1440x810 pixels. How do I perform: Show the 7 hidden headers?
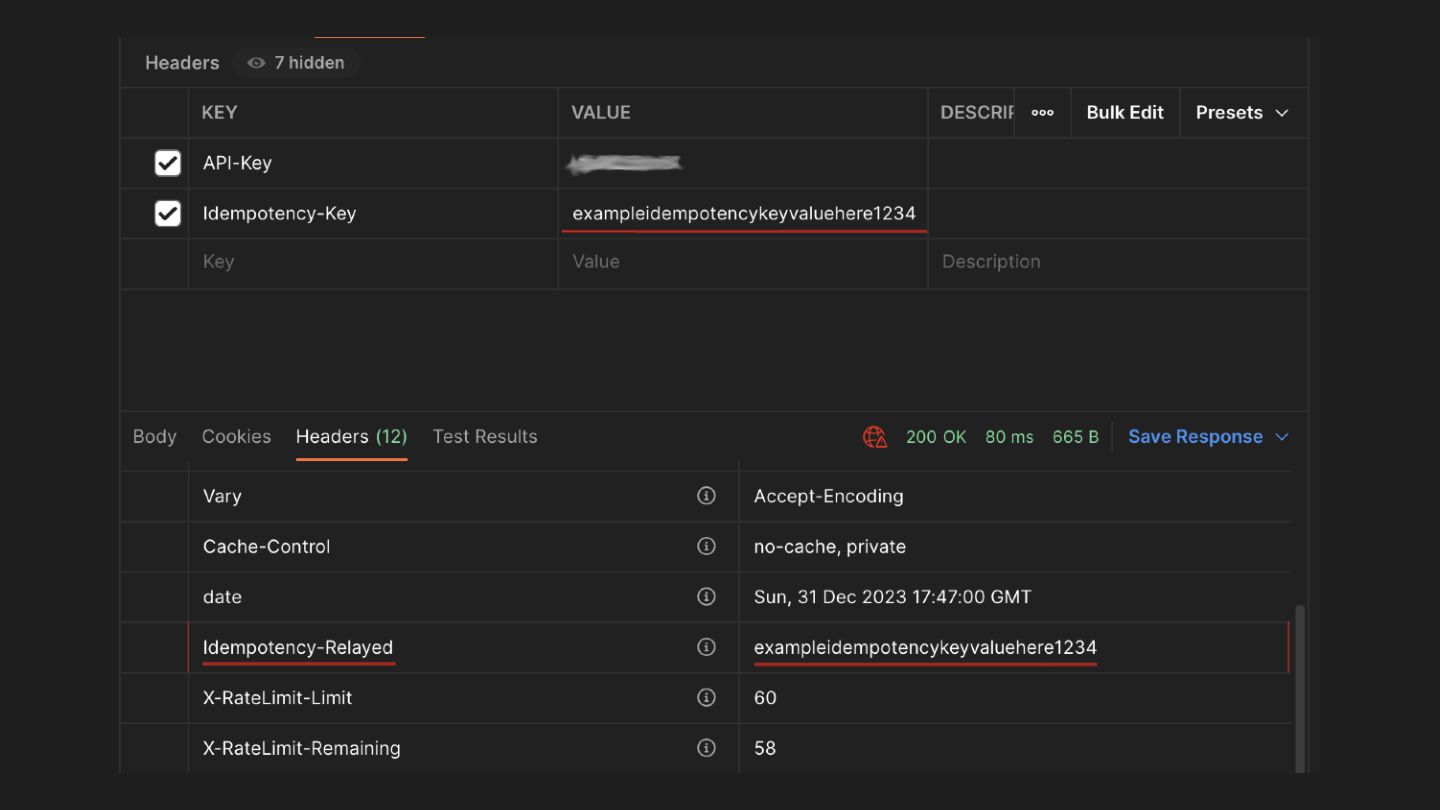(x=296, y=63)
